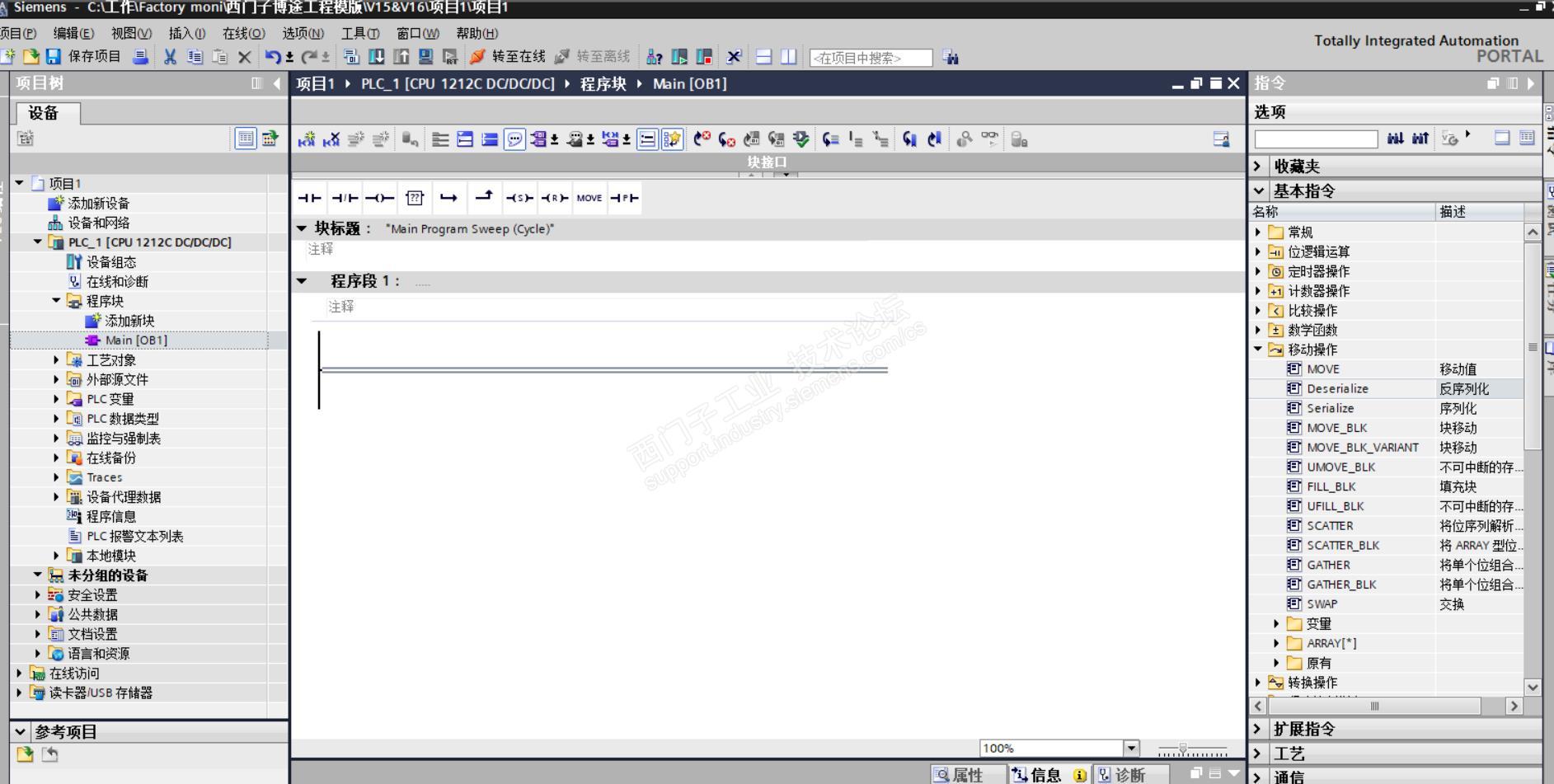1554x784 pixels.
Task: Click the undo arrow icon
Action: click(272, 57)
